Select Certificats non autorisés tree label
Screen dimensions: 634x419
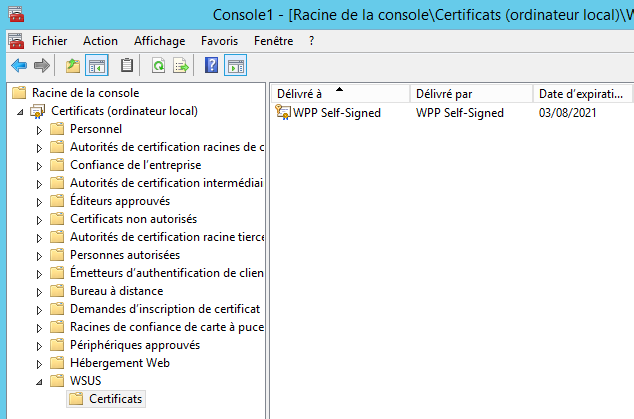[x=133, y=219]
